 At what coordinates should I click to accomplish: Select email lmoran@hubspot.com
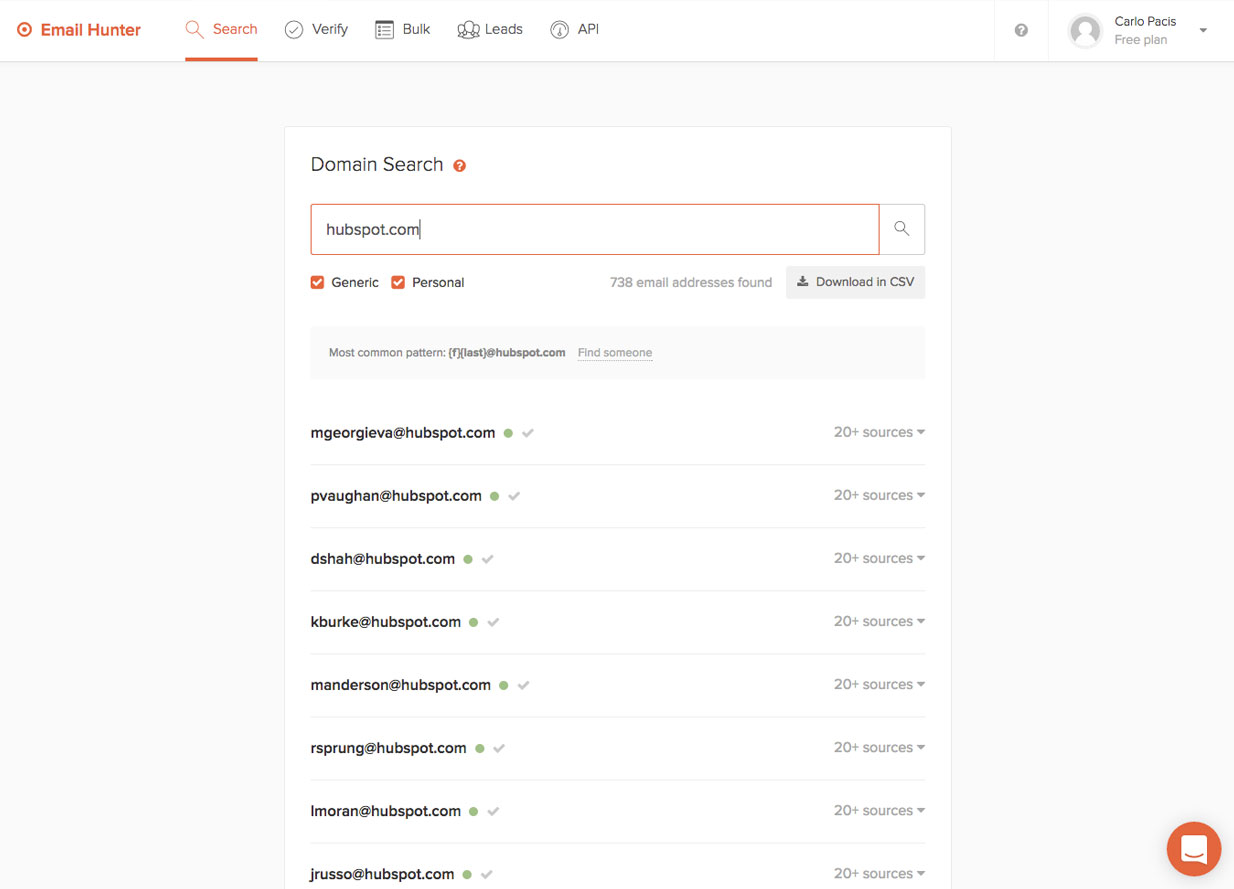tap(386, 811)
